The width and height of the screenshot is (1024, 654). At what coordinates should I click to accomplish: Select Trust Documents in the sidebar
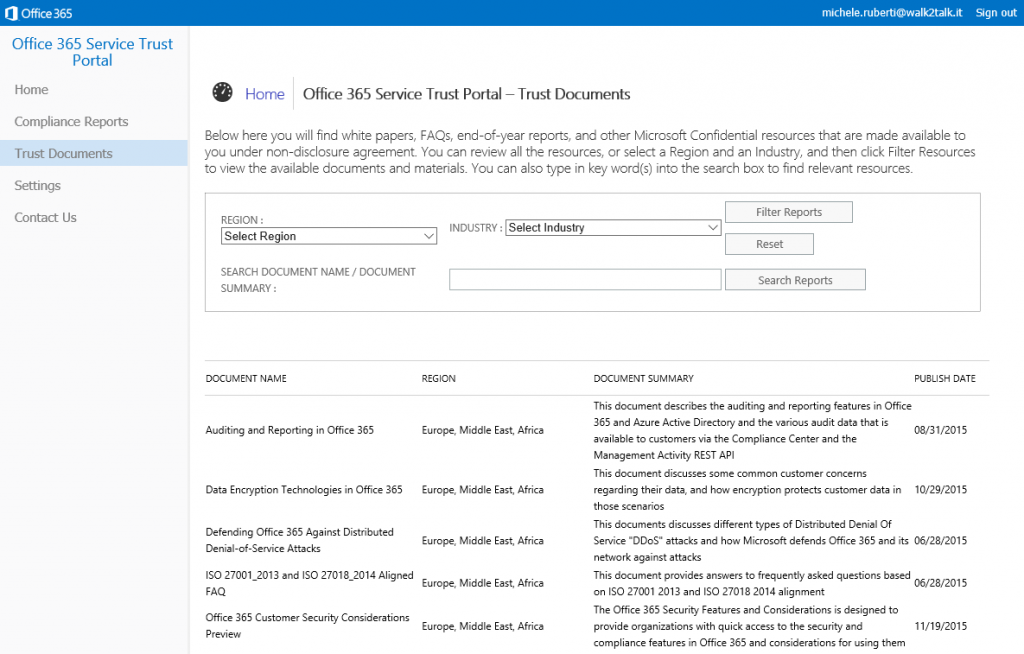63,154
